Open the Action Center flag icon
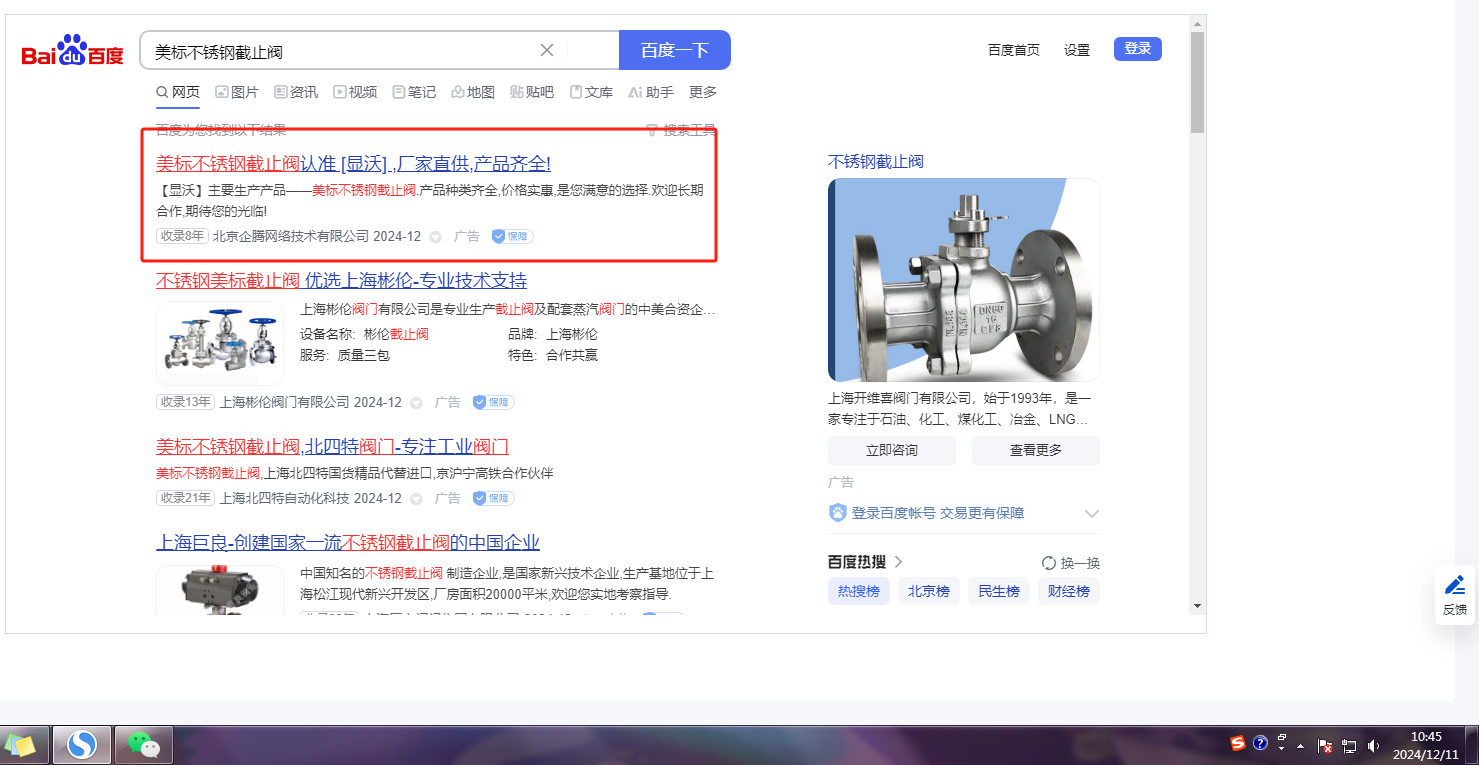This screenshot has width=1479, height=765. (x=1324, y=746)
